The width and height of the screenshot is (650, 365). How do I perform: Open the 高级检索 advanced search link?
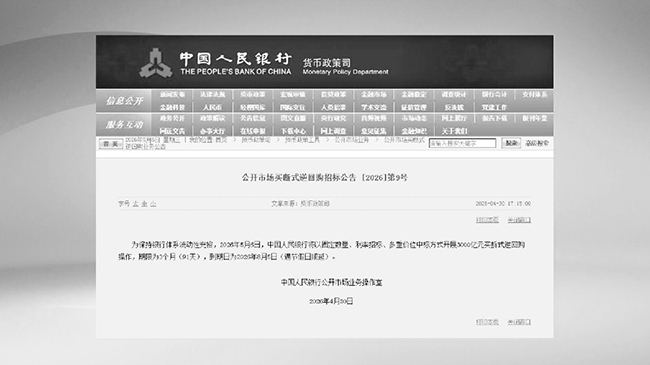click(x=537, y=143)
